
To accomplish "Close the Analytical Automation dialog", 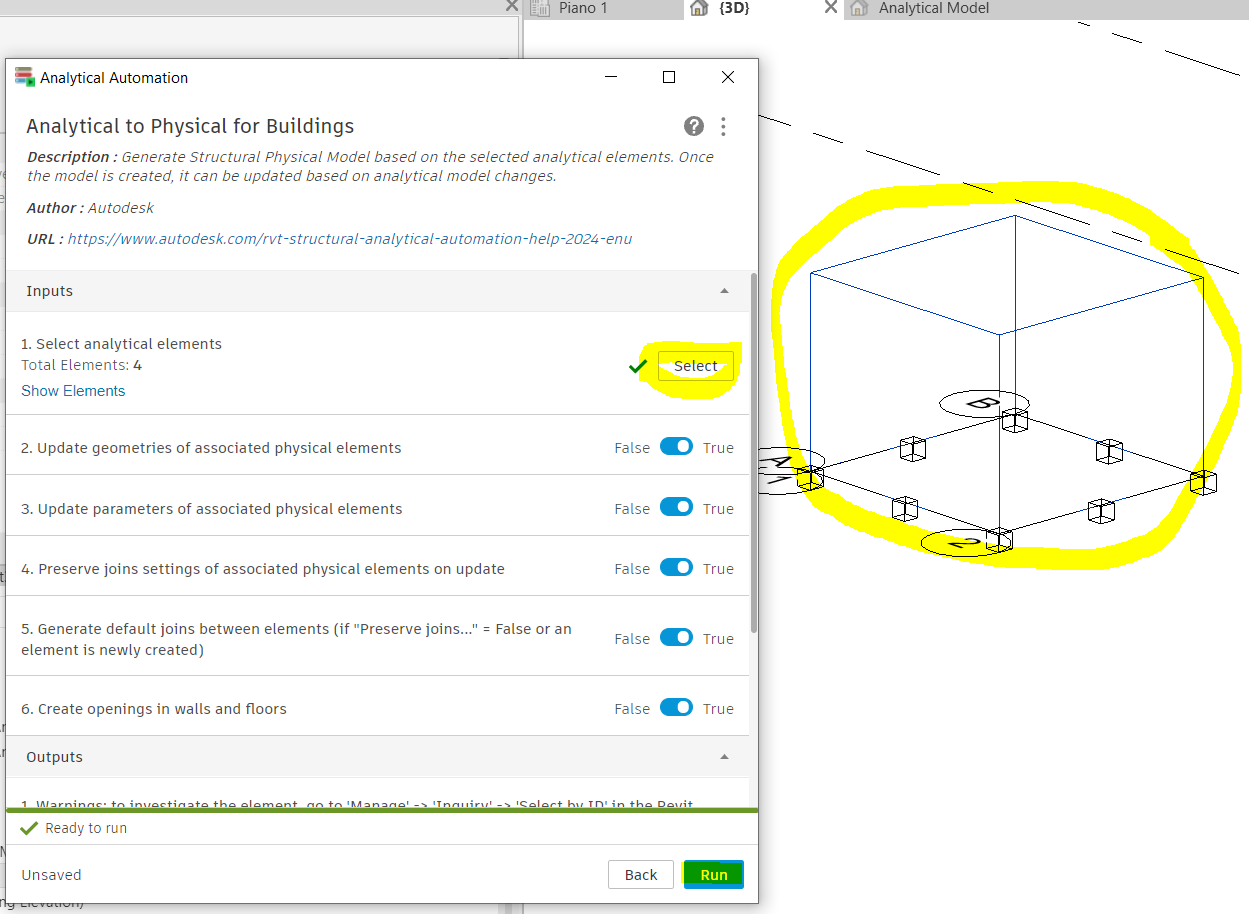I will click(728, 77).
